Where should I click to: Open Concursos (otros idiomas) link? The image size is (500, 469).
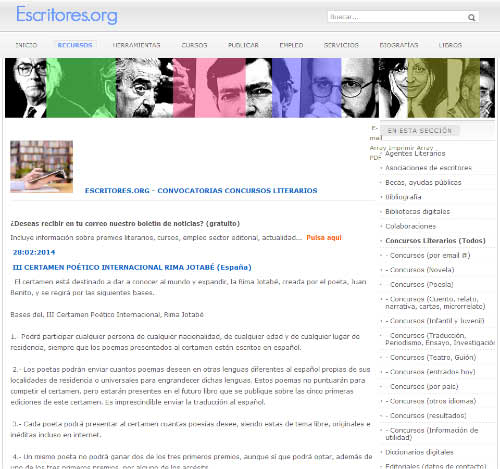431,401
